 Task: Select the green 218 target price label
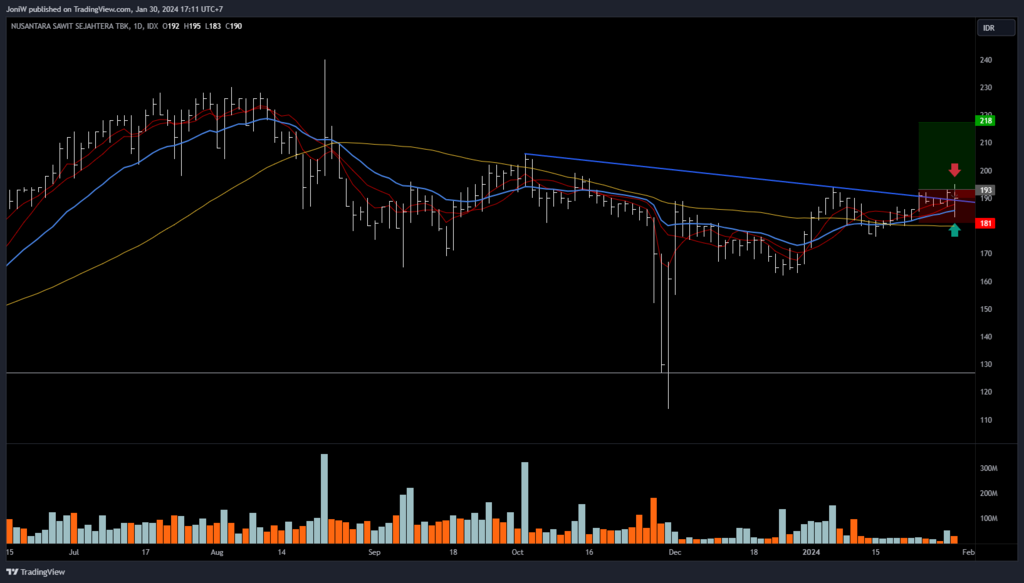pyautogui.click(x=985, y=121)
